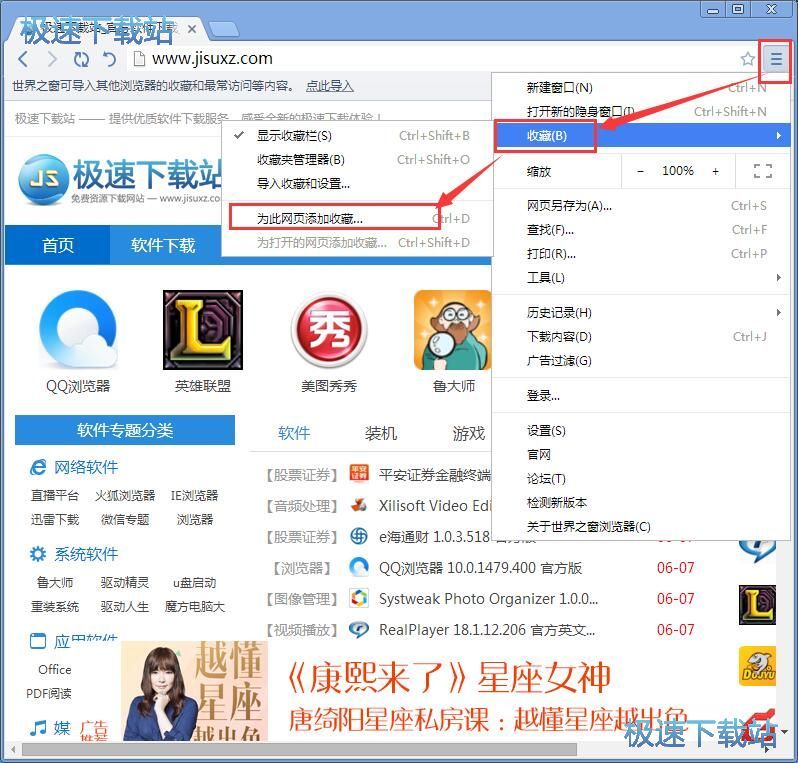Screen dimensions: 798x763
Task: Open the 驱动精灵 link
Action: click(x=125, y=582)
